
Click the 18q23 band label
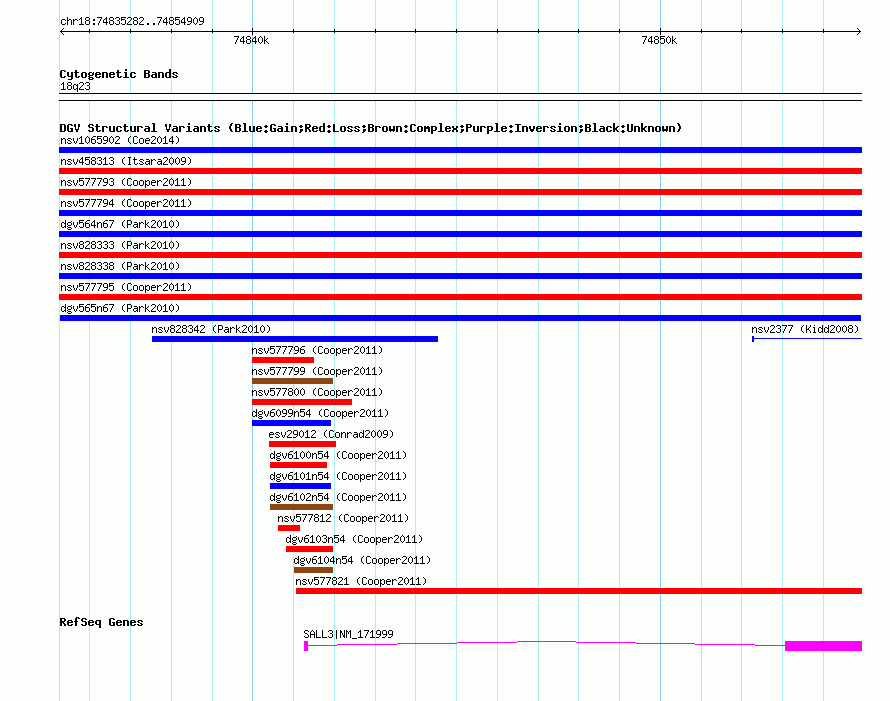pos(75,86)
